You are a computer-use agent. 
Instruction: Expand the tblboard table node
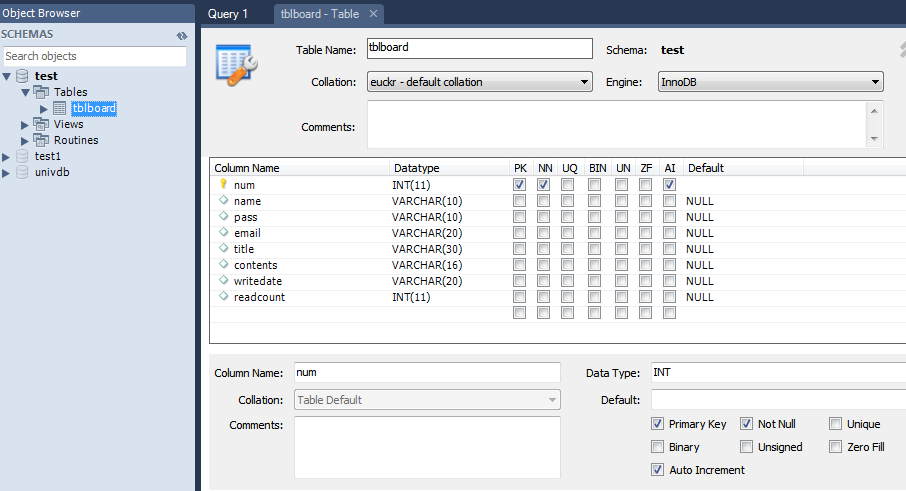[x=44, y=109]
